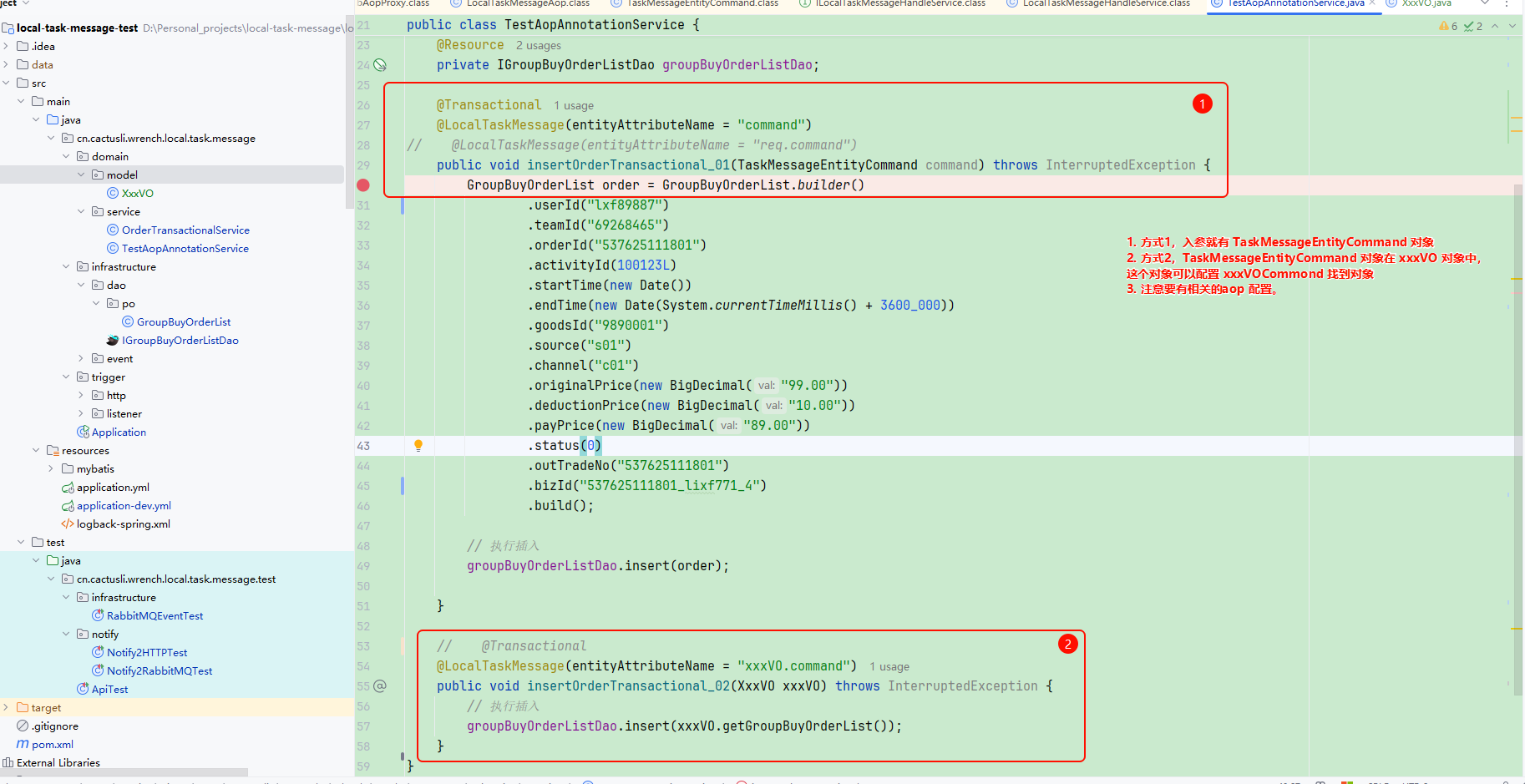Expand the target folder
Viewport: 1525px width, 784px height.
coord(6,708)
